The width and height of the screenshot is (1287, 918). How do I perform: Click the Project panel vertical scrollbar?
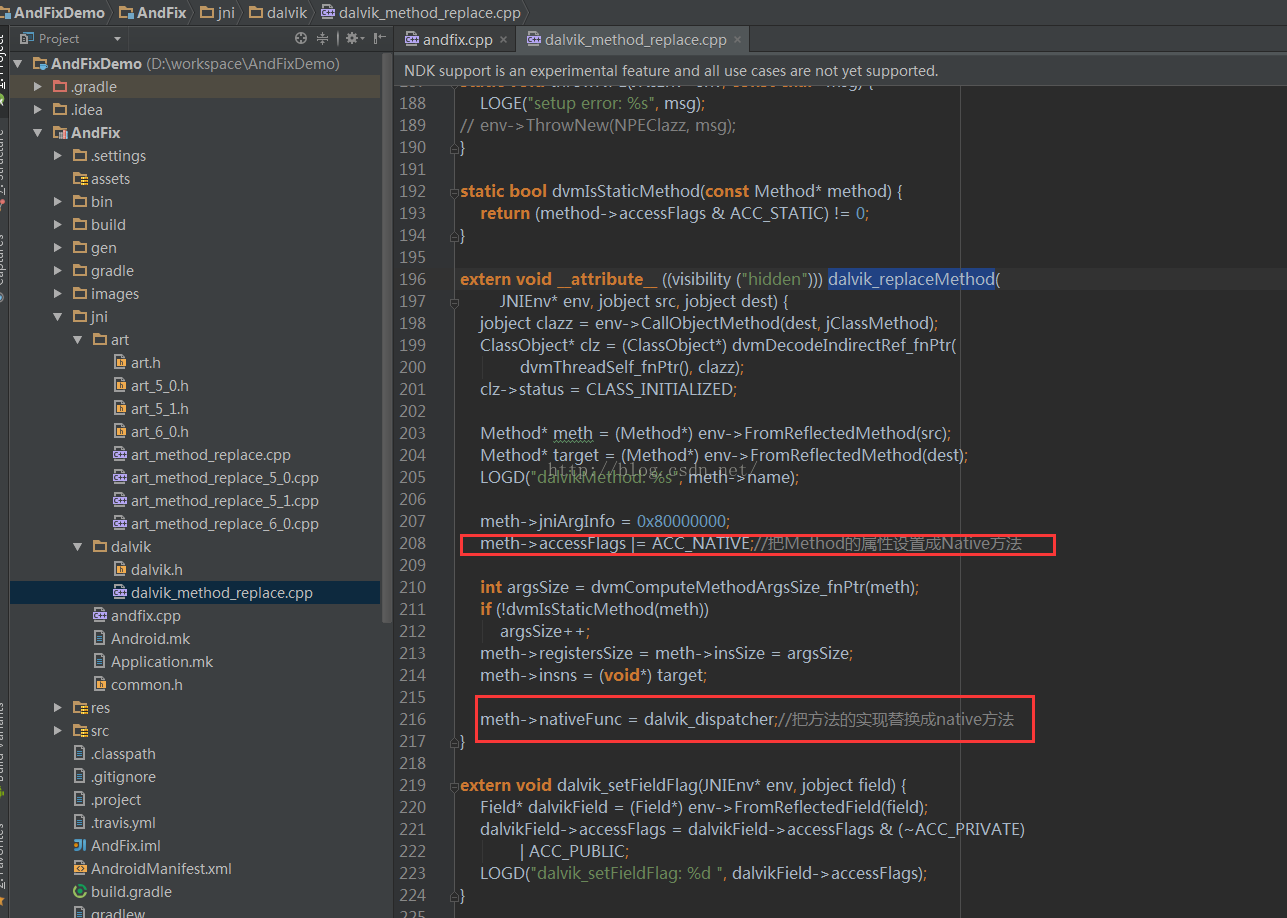[x=387, y=340]
